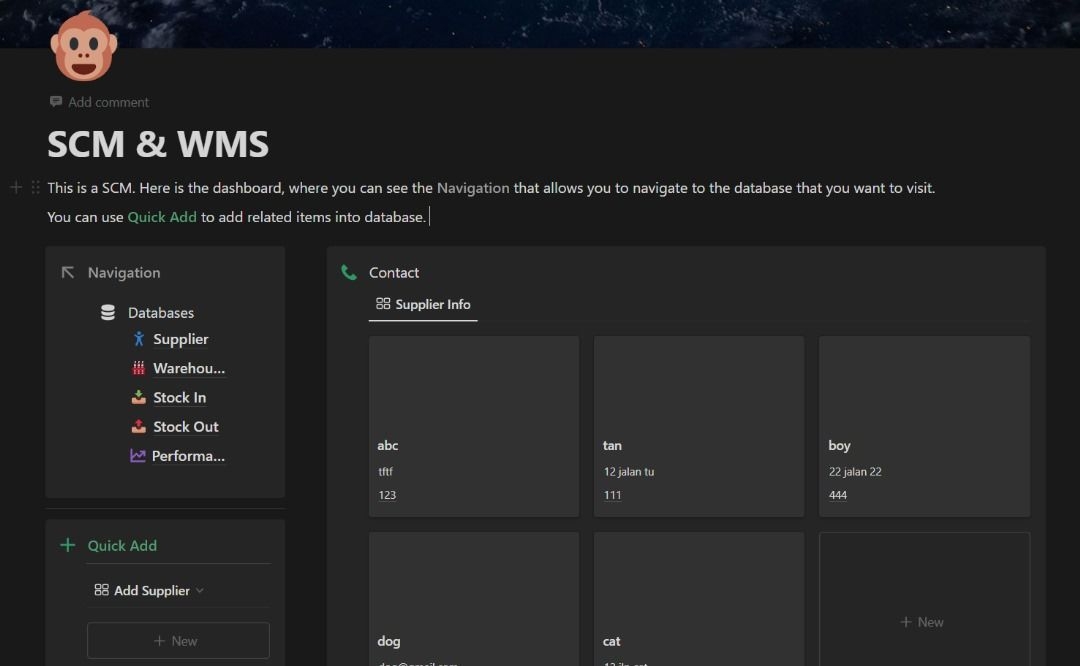Open the Stock In database link
1080x666 pixels.
click(179, 397)
